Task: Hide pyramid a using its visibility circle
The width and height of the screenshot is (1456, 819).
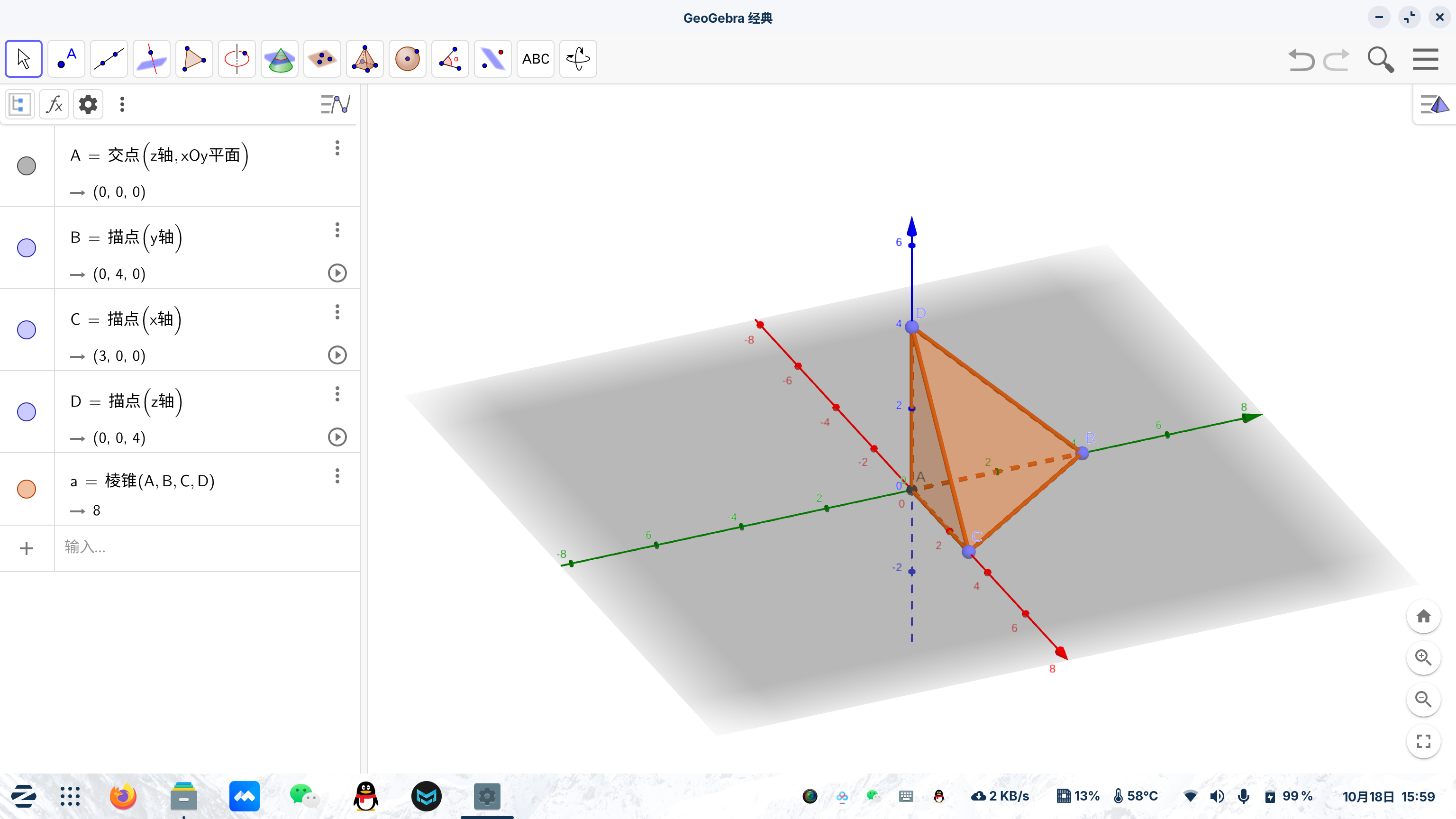Action: (27, 489)
